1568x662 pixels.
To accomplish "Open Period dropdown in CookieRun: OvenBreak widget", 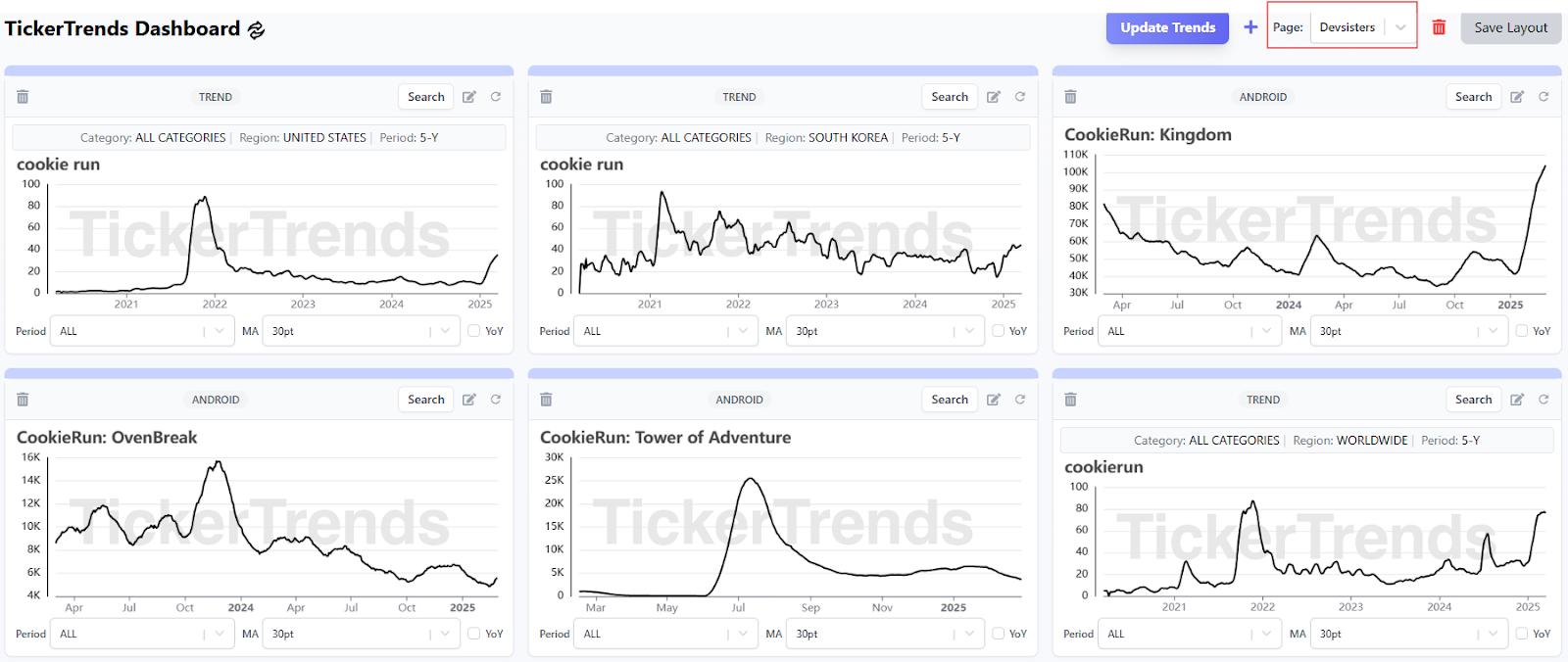I will [143, 634].
